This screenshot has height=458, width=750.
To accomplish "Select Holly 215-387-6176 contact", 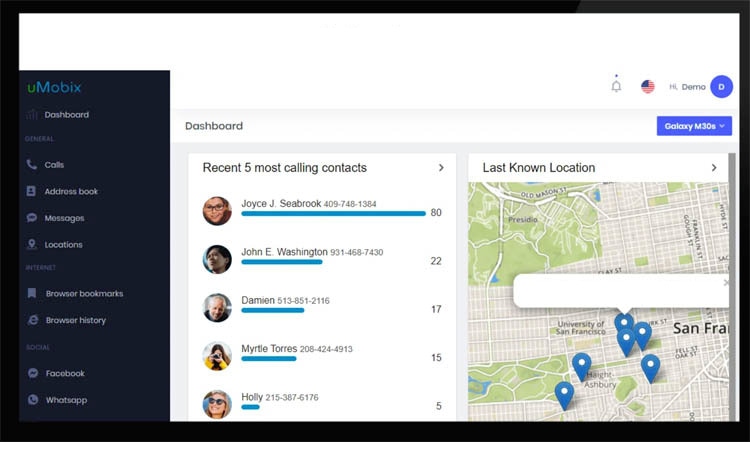I will [279, 397].
